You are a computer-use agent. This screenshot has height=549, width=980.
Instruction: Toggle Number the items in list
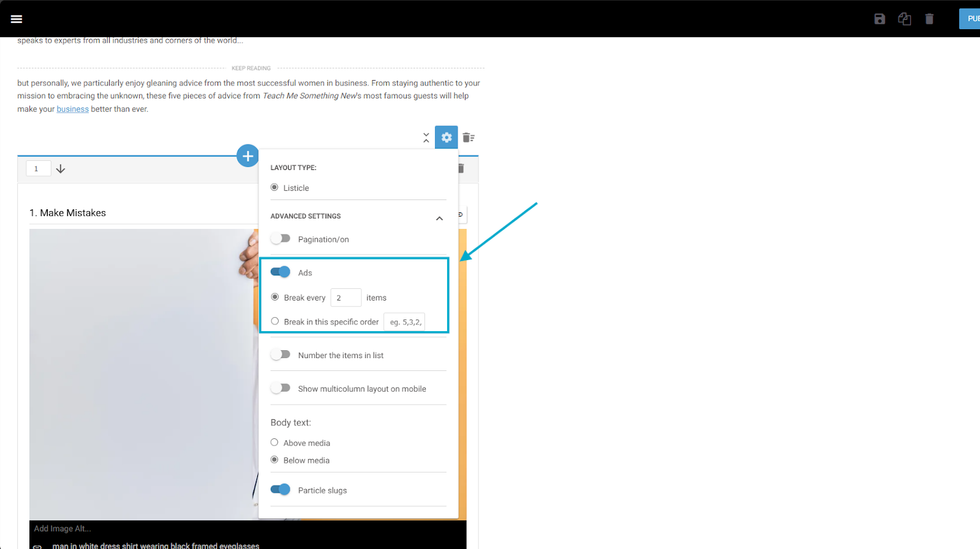point(281,355)
